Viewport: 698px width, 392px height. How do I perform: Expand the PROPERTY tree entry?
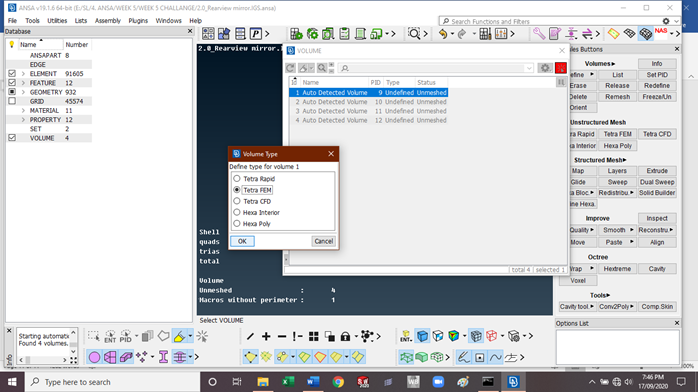(23, 120)
